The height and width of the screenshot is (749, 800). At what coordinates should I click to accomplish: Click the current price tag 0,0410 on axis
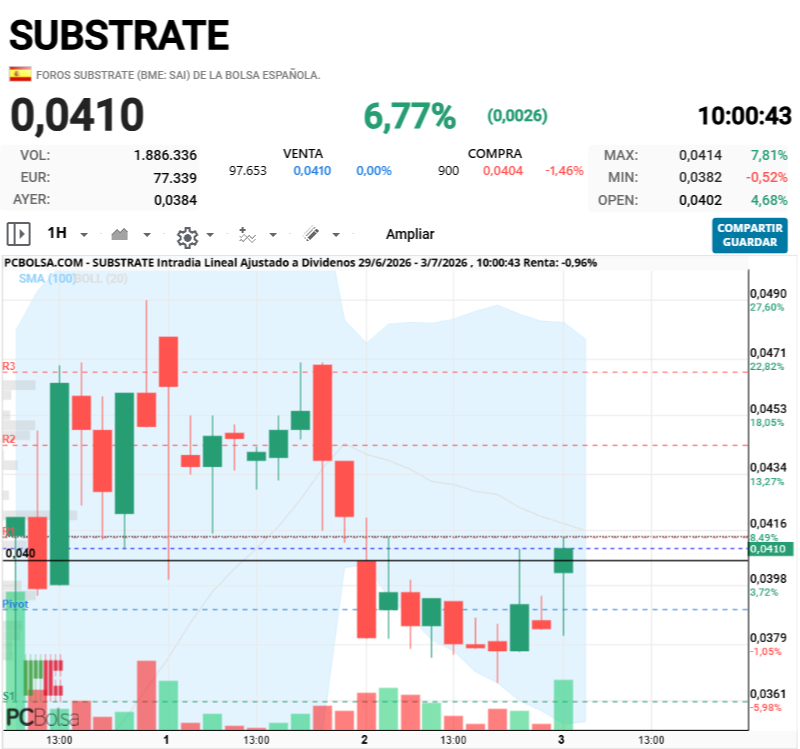[x=770, y=549]
